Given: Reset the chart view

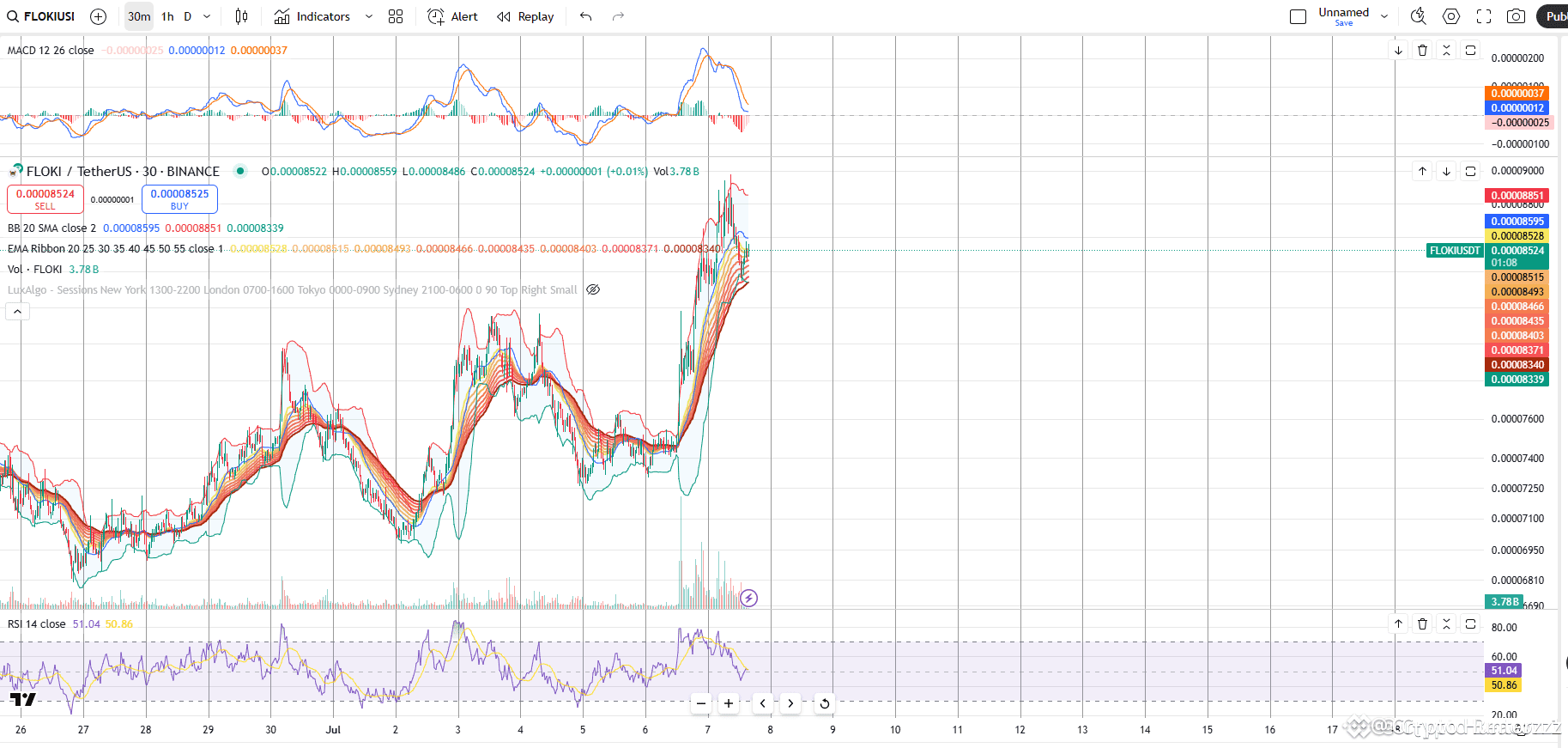Looking at the screenshot, I should pyautogui.click(x=825, y=703).
